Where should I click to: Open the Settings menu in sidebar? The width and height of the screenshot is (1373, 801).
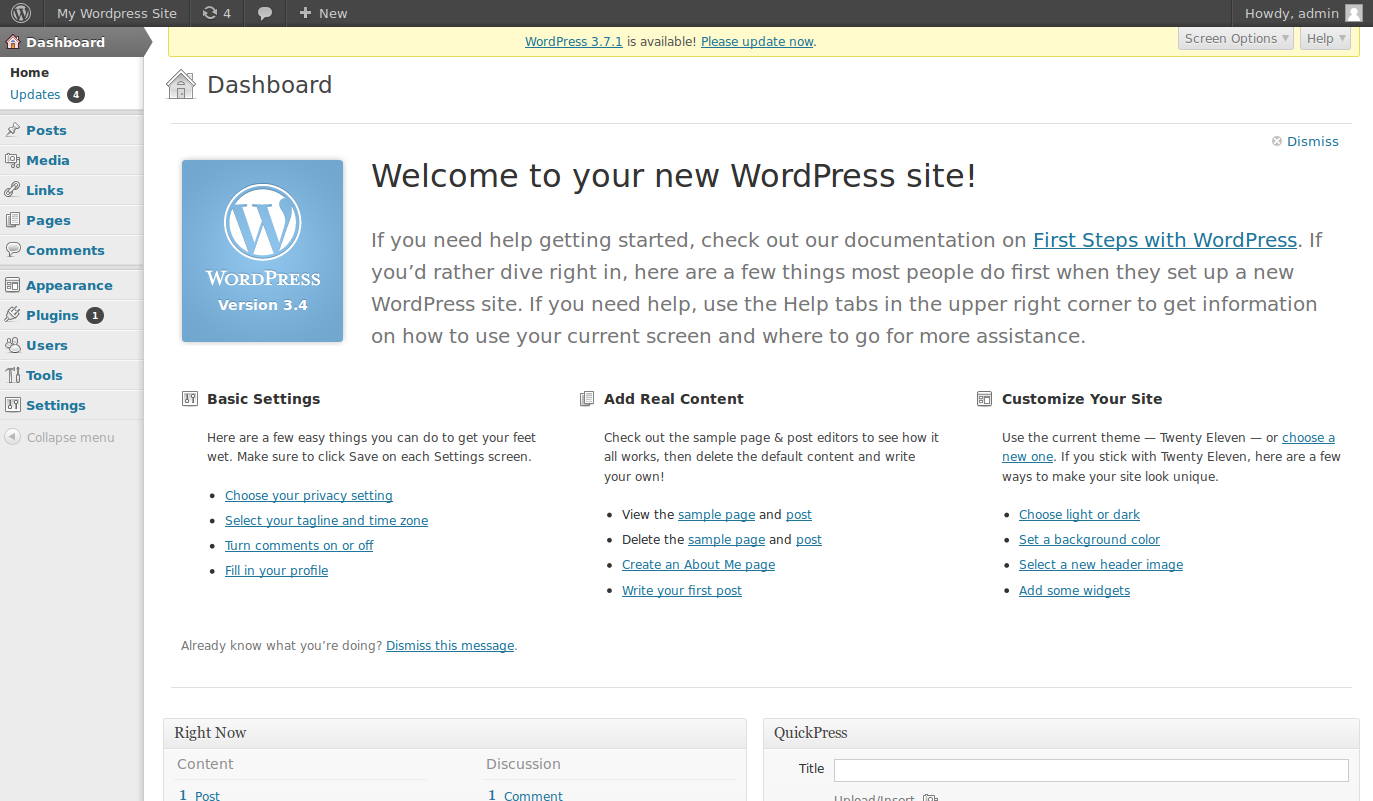click(55, 405)
